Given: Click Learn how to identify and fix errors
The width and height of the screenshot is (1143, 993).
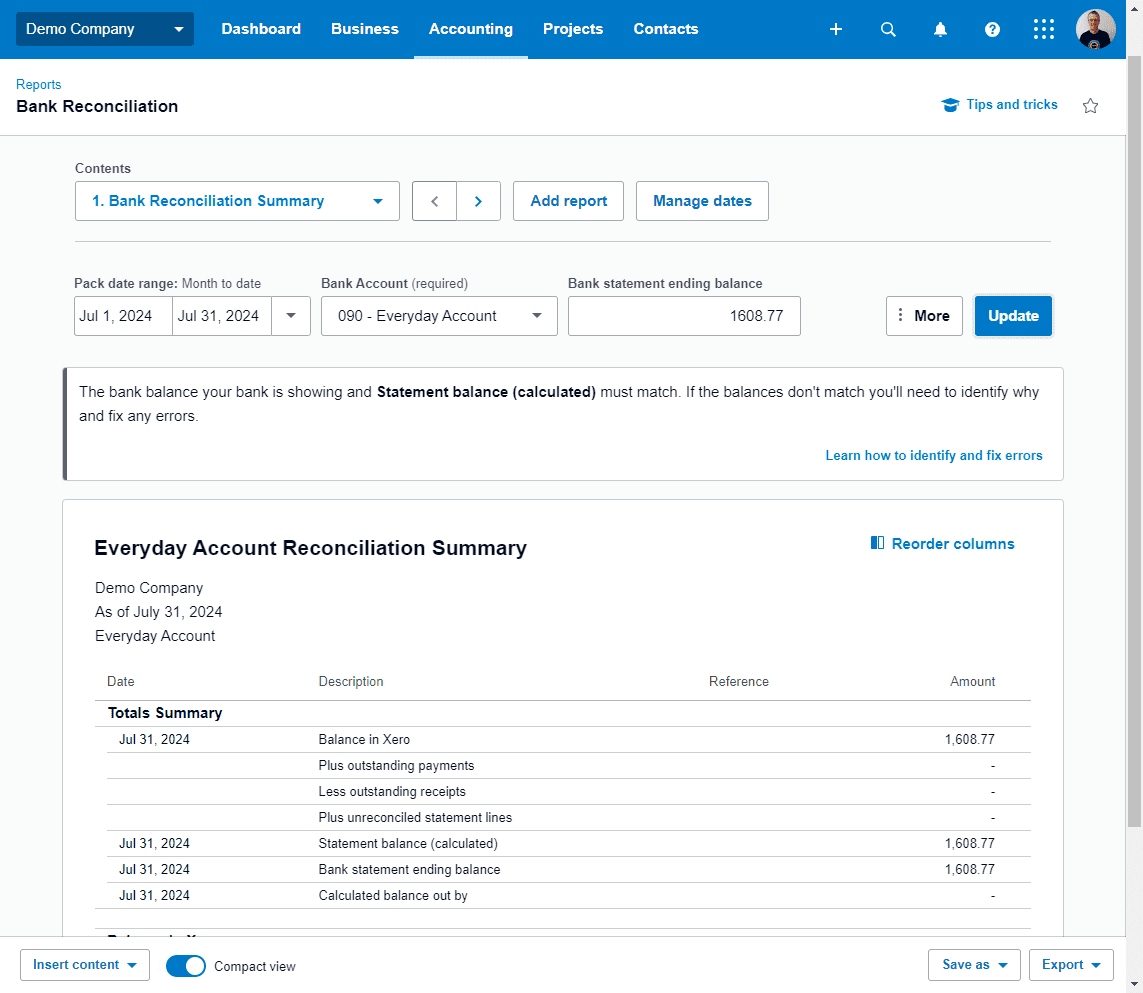Looking at the screenshot, I should 933,455.
